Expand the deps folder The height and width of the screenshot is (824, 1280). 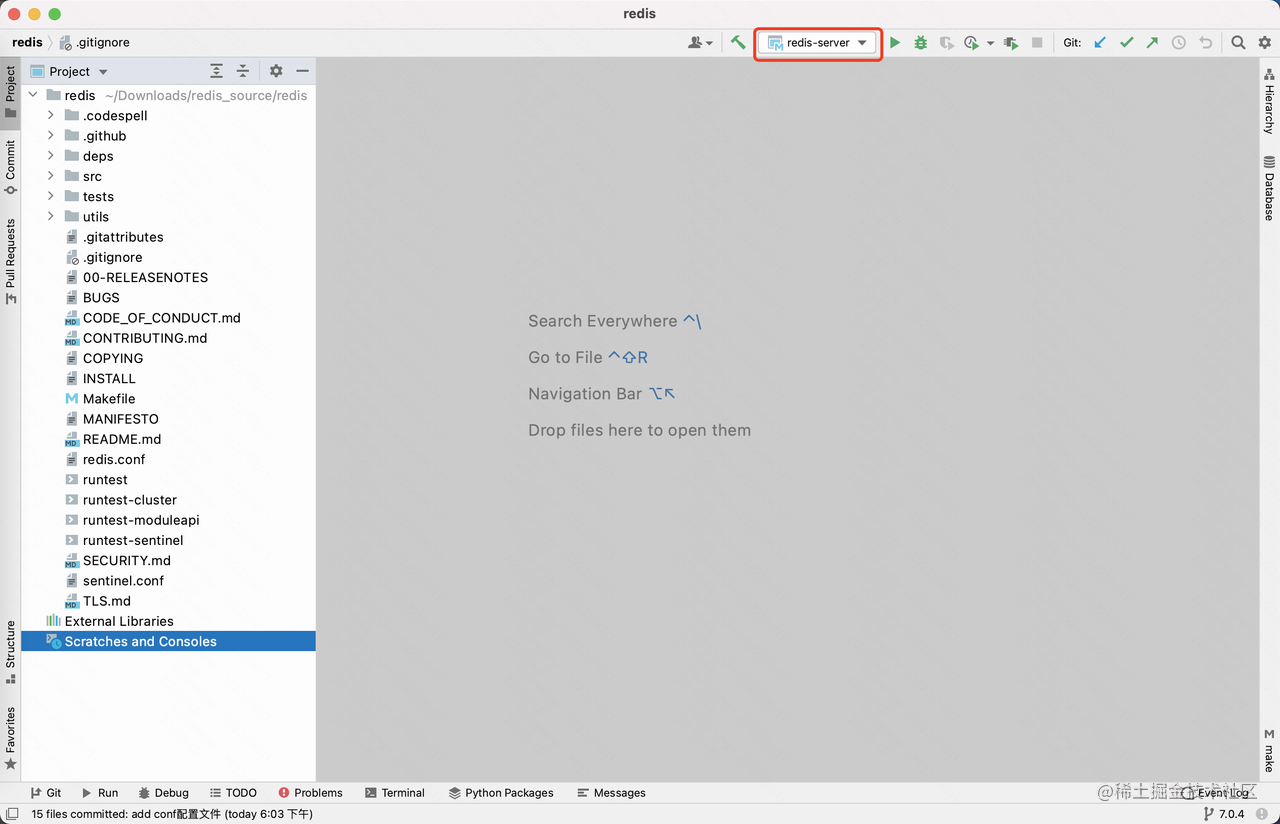[51, 155]
